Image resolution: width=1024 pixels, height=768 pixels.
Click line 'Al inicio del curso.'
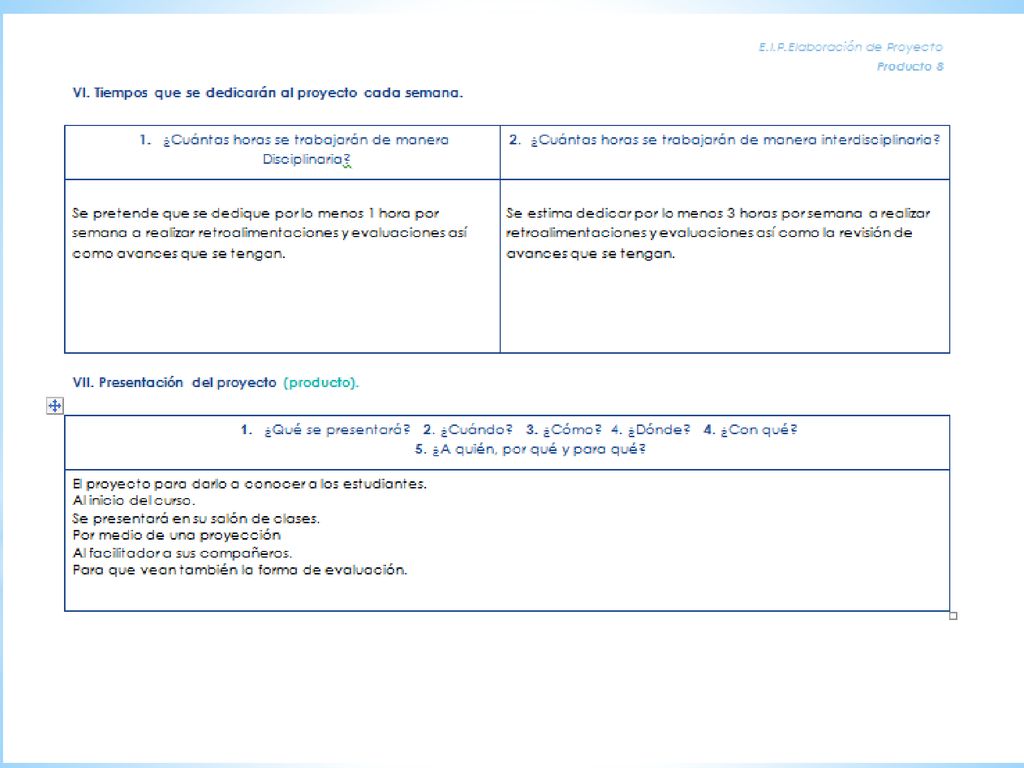click(x=134, y=501)
